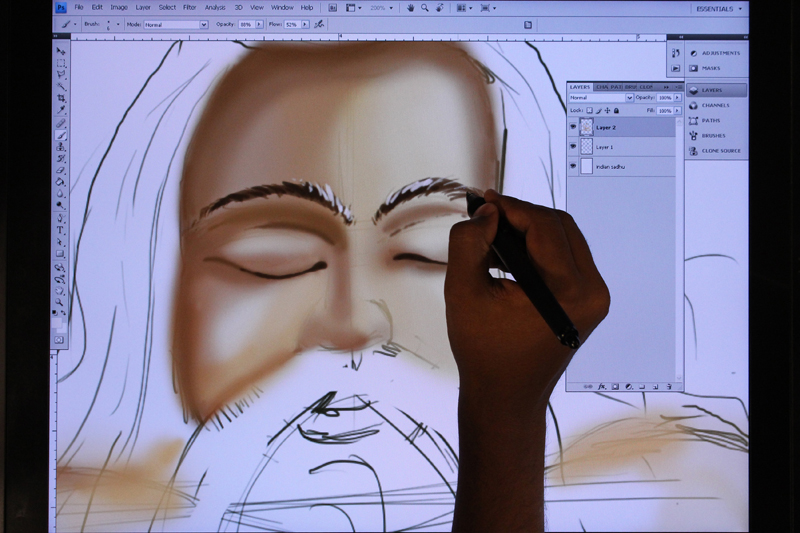Click the Hand tool in the top bar
The width and height of the screenshot is (800, 533).
(x=410, y=7)
